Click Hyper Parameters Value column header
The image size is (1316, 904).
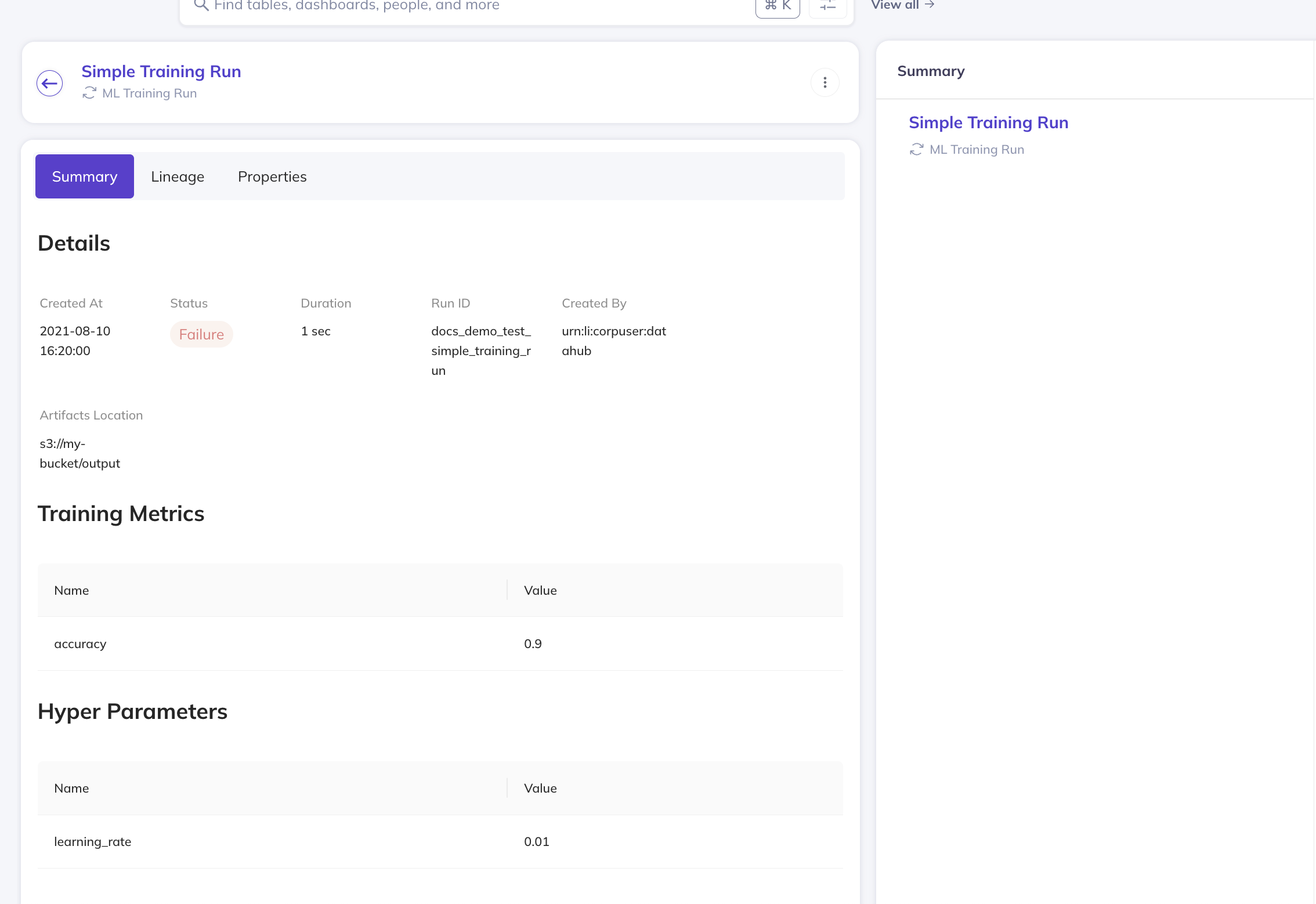540,788
